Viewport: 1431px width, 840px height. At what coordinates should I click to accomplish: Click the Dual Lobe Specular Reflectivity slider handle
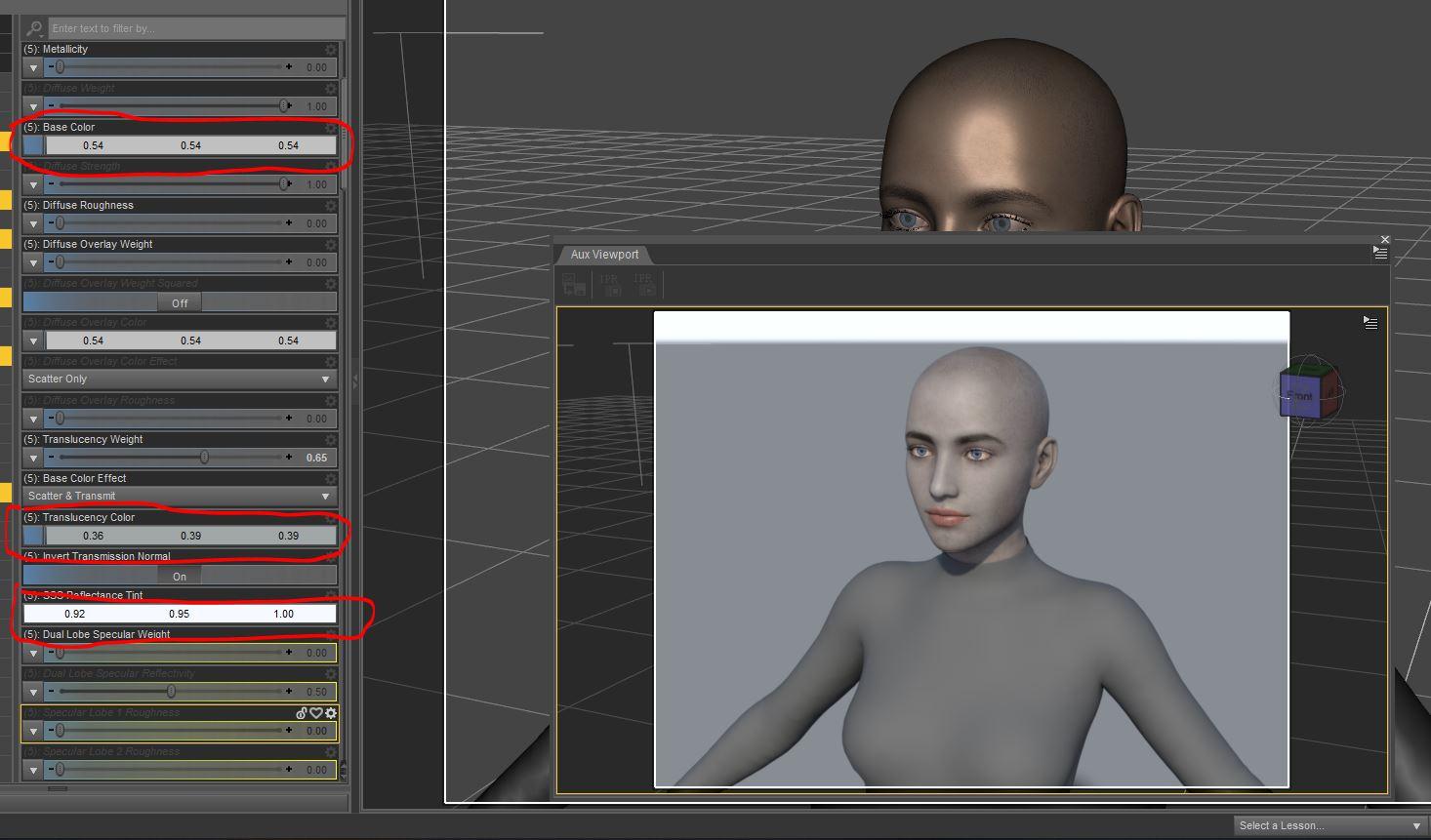tap(171, 692)
